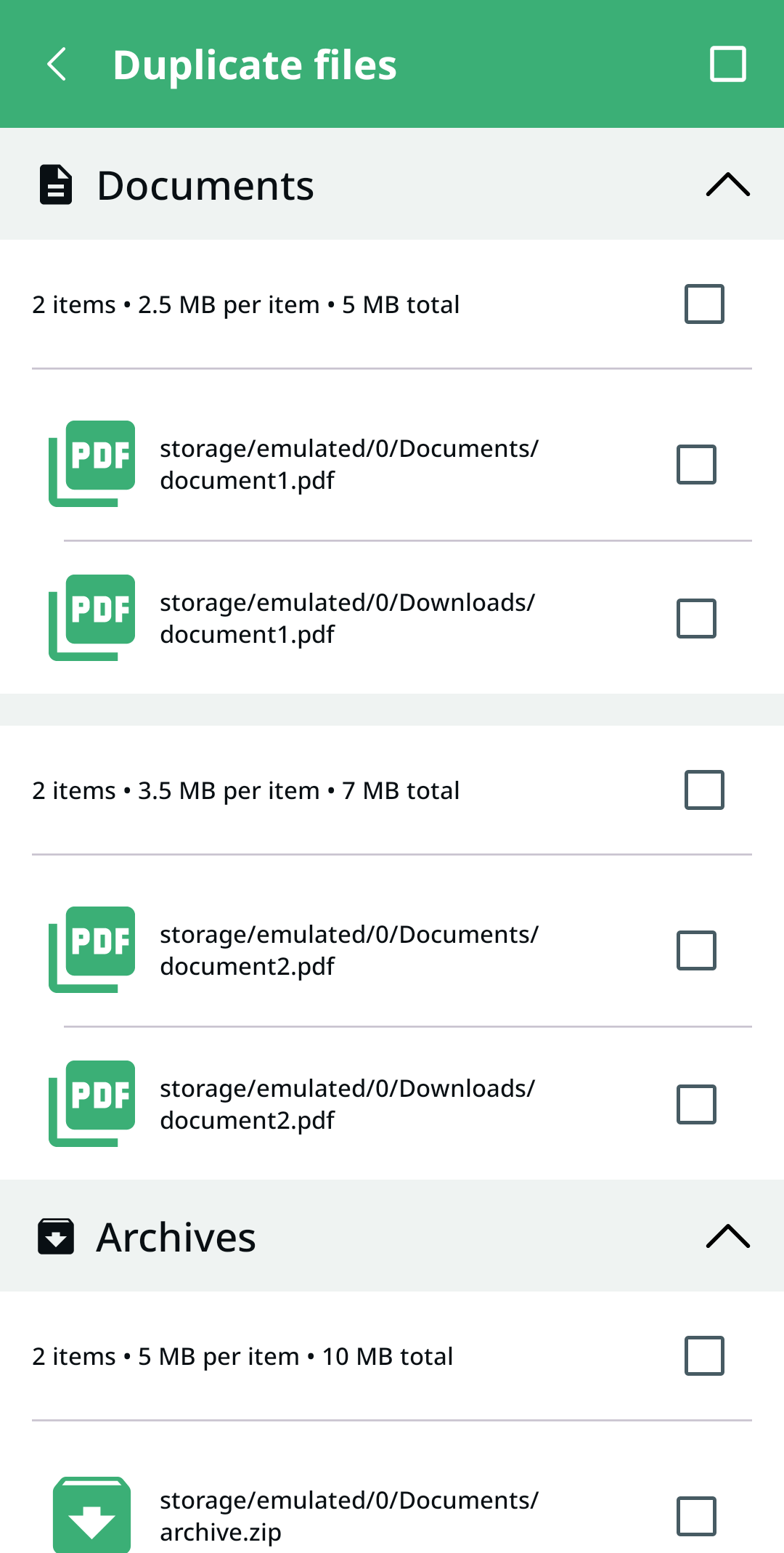Image resolution: width=784 pixels, height=1553 pixels.
Task: Click PDF icon for Downloads/document2.pdf
Action: click(92, 1103)
